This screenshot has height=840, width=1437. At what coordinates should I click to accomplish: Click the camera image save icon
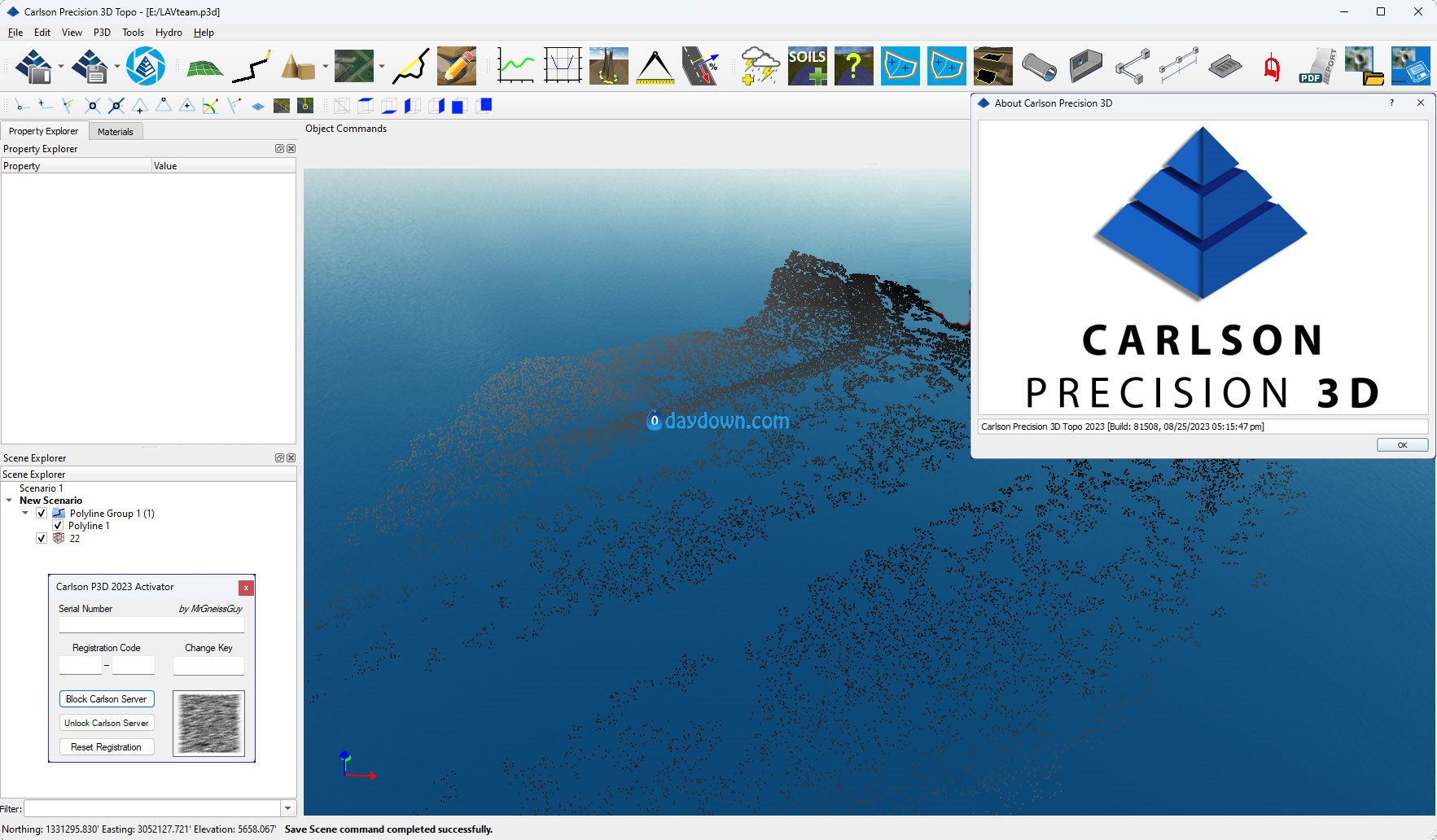1410,66
